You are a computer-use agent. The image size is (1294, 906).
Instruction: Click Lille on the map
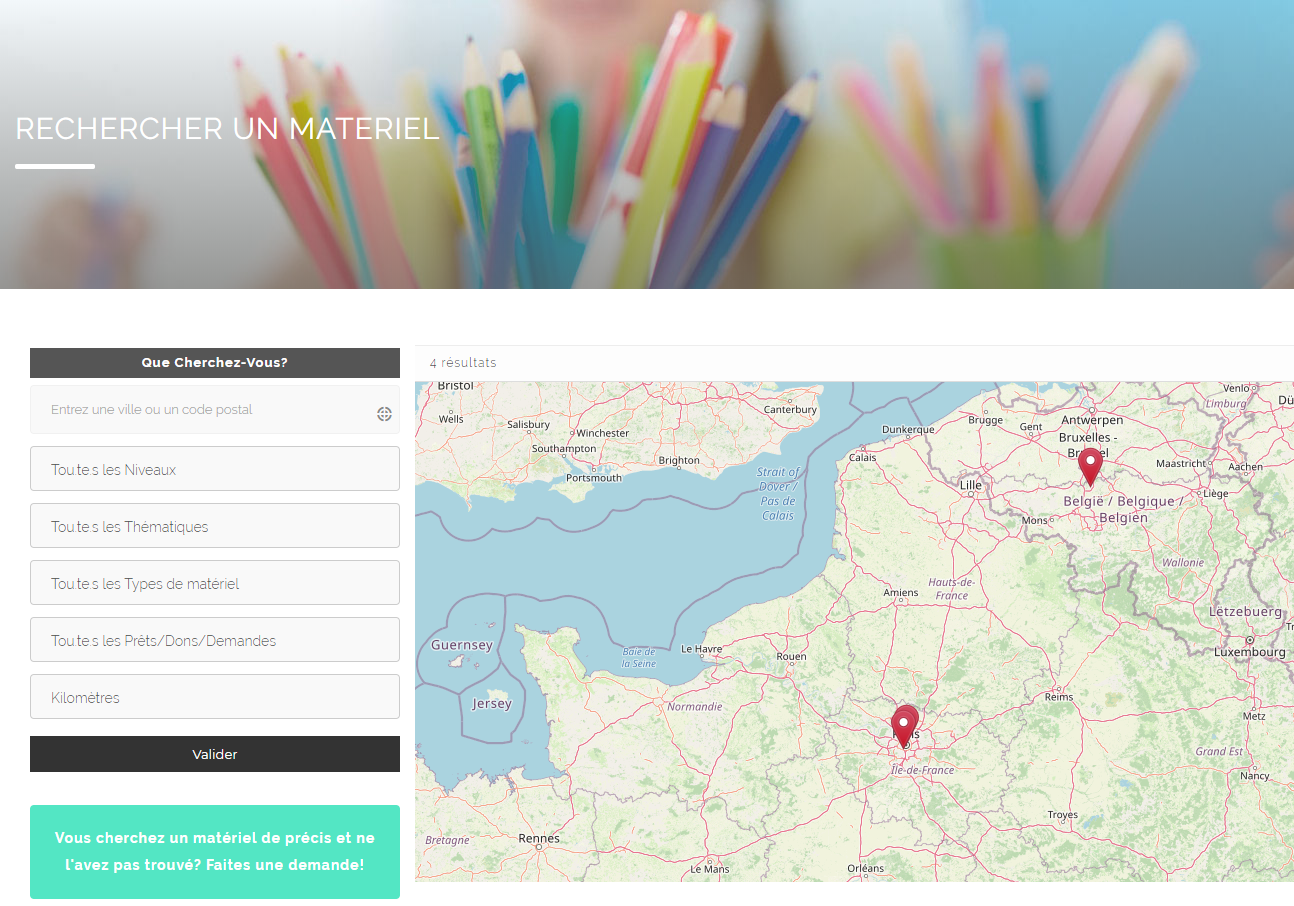coord(970,485)
